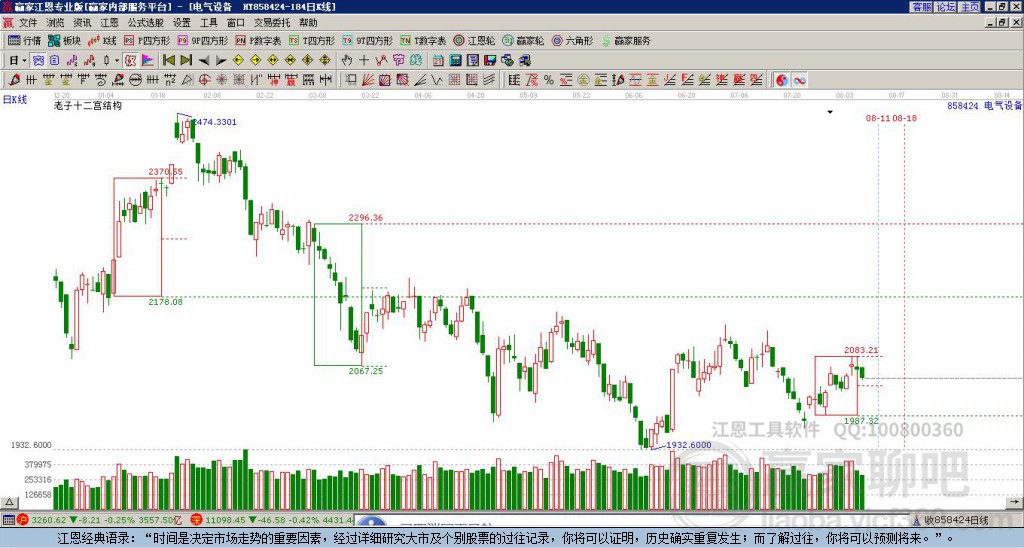Open the P数字表 tool
1024x548 pixels.
point(258,40)
